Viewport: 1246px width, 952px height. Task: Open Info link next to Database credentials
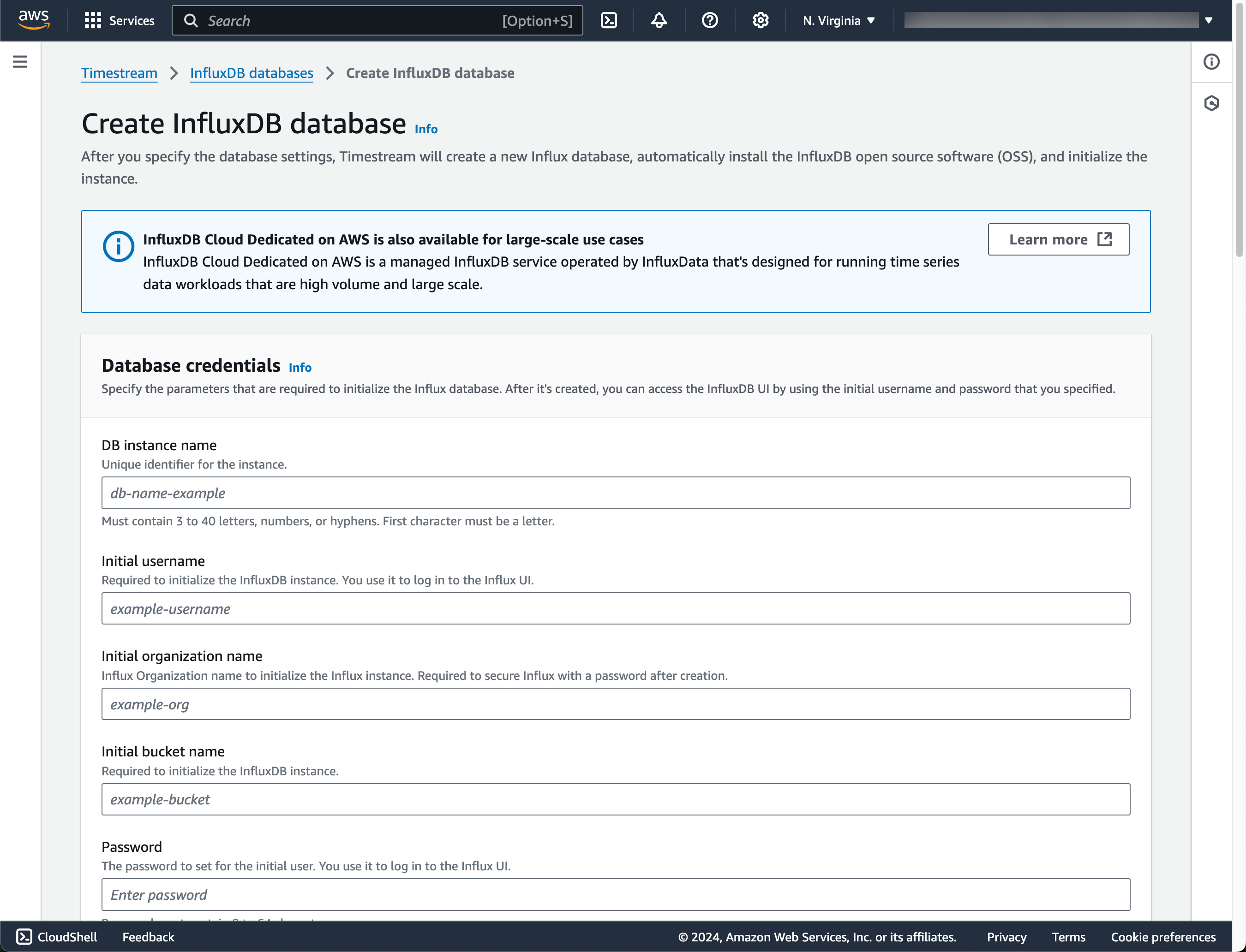click(x=300, y=367)
